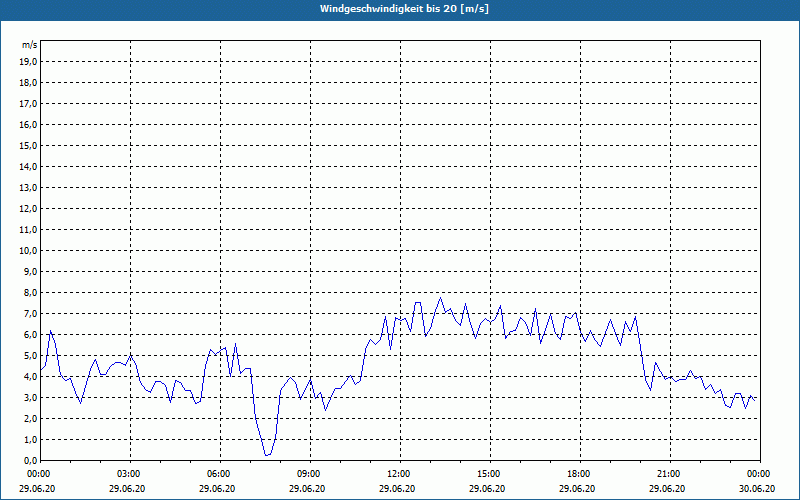Click on the 12,0 axis label

coord(28,208)
